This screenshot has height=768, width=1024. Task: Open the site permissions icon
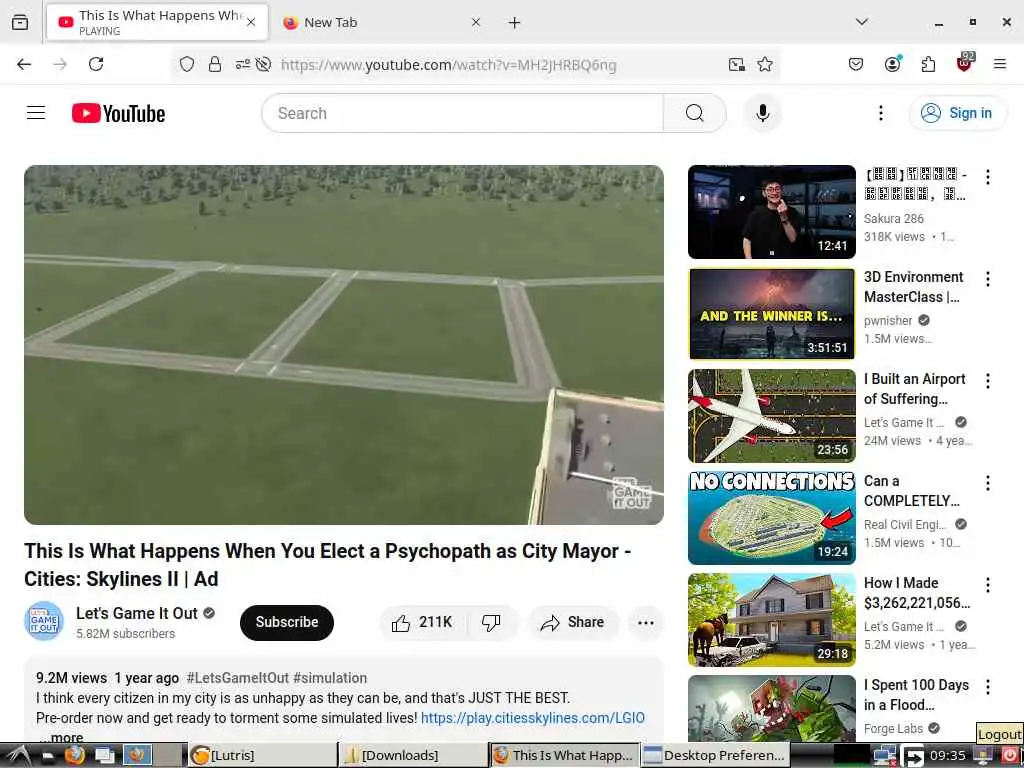pos(243,64)
